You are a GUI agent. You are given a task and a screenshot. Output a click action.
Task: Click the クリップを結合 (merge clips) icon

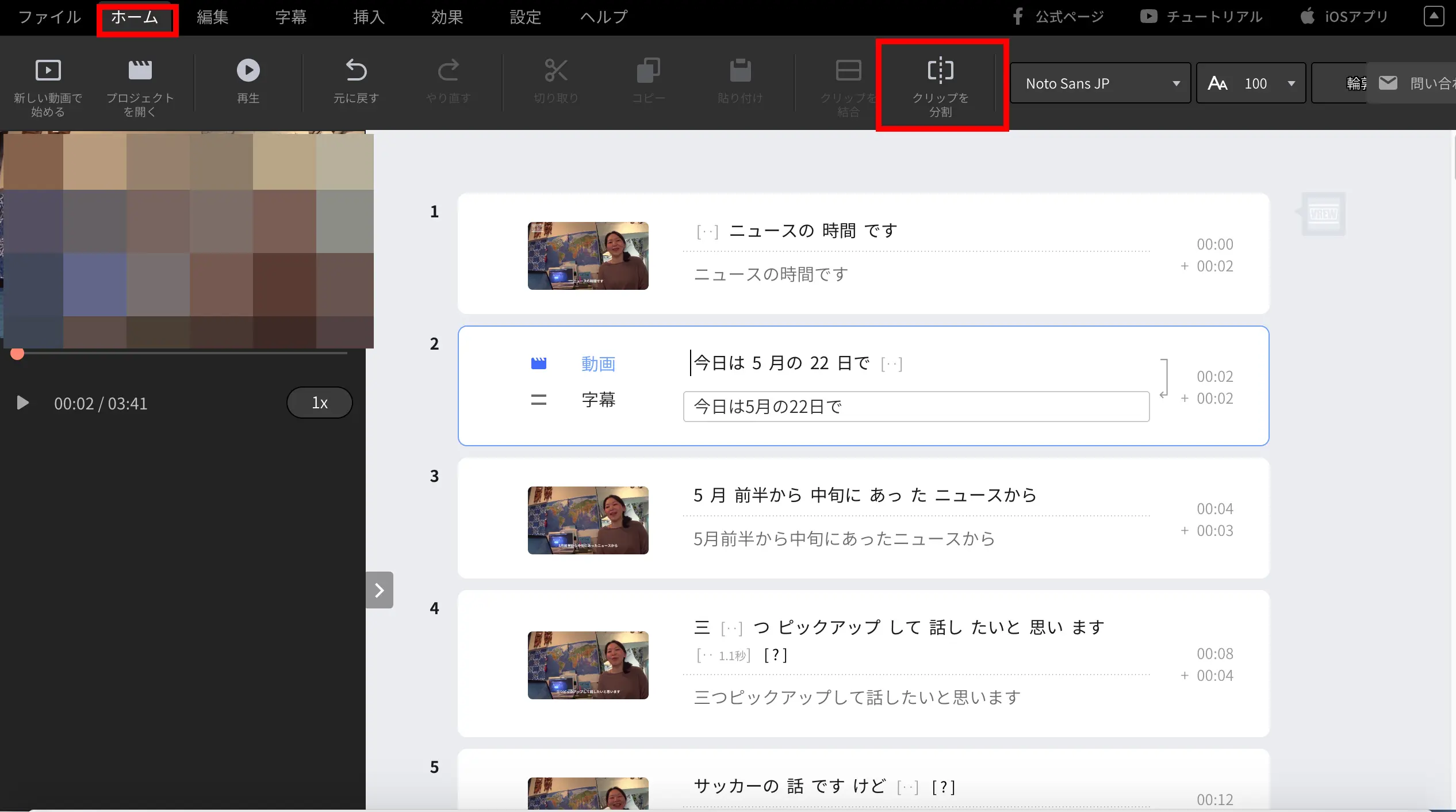coord(848,83)
